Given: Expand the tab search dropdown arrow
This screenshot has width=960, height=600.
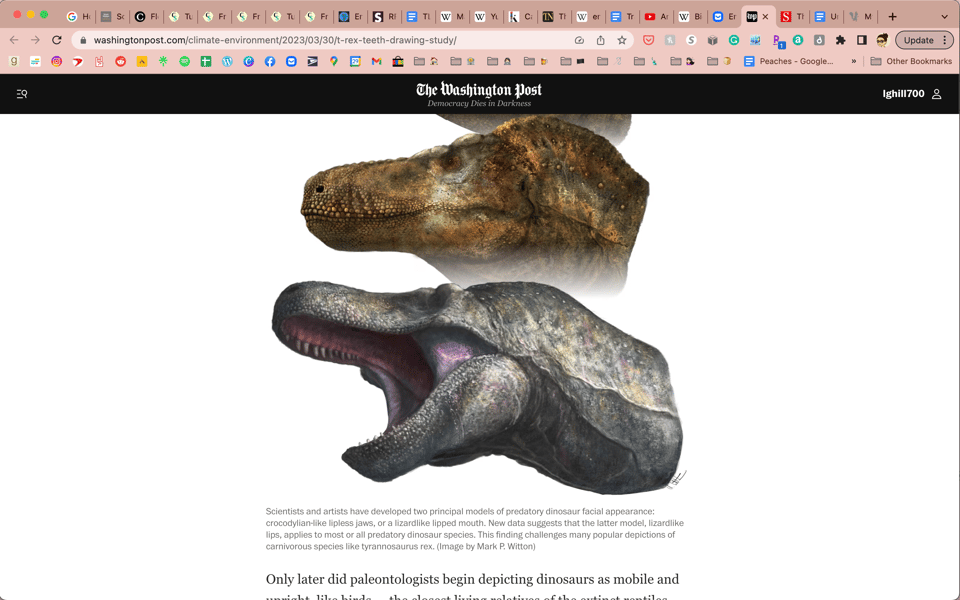Looking at the screenshot, I should pyautogui.click(x=944, y=16).
